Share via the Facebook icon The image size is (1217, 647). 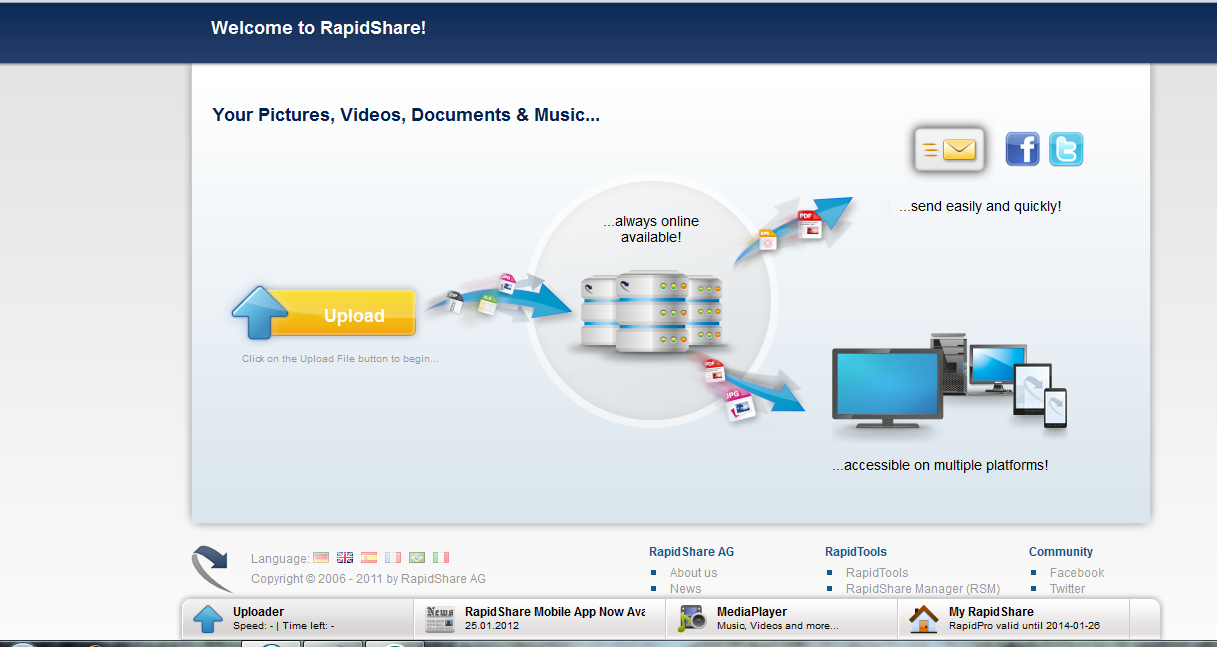pyautogui.click(x=1022, y=149)
